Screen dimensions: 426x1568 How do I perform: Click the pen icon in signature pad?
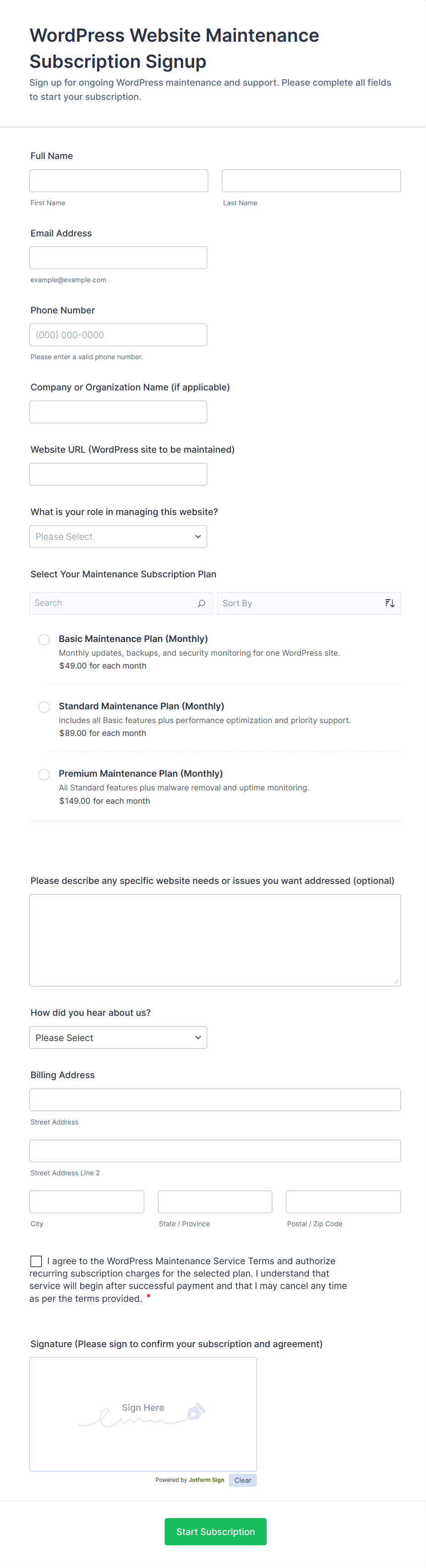click(196, 1411)
